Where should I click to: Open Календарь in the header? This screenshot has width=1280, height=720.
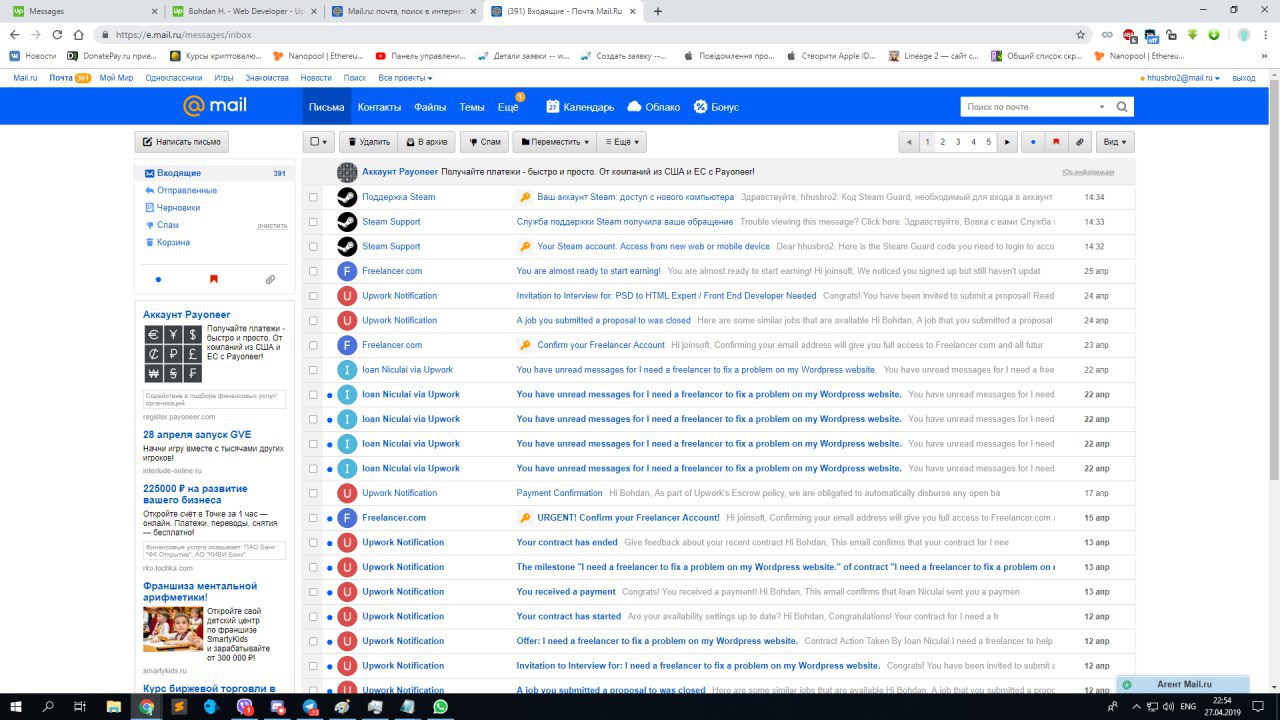580,107
